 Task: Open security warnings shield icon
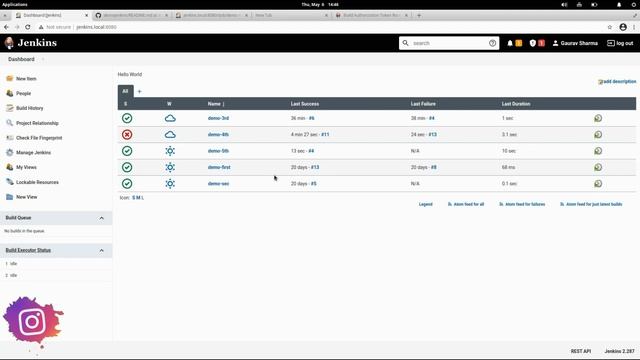[533, 43]
